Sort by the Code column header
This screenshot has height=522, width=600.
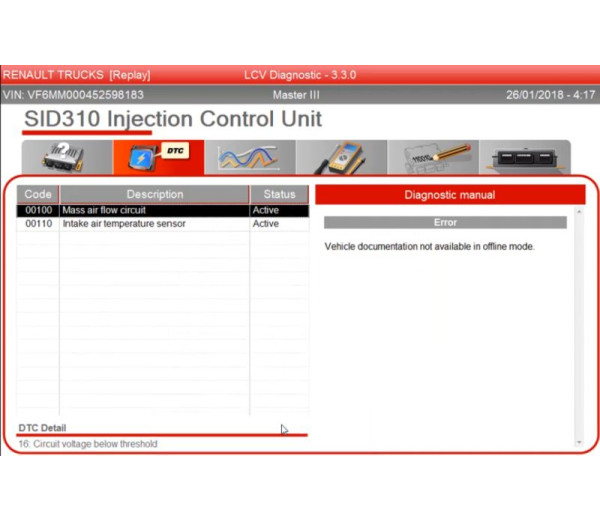[38, 194]
